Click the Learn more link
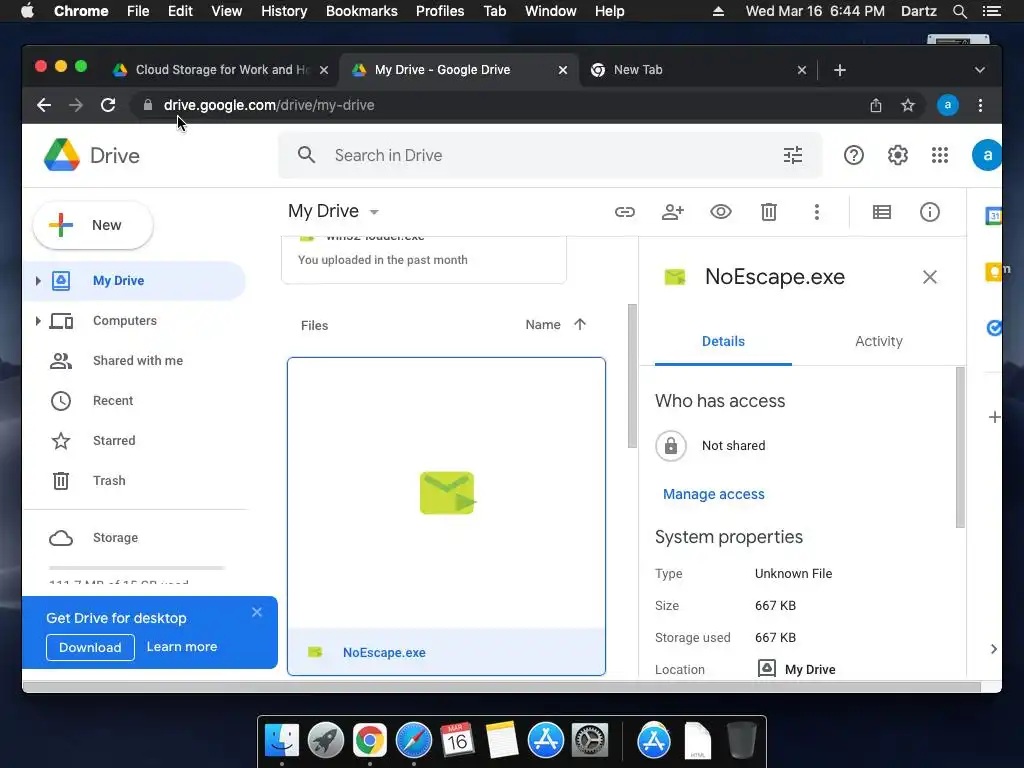Image resolution: width=1024 pixels, height=768 pixels. 182,647
